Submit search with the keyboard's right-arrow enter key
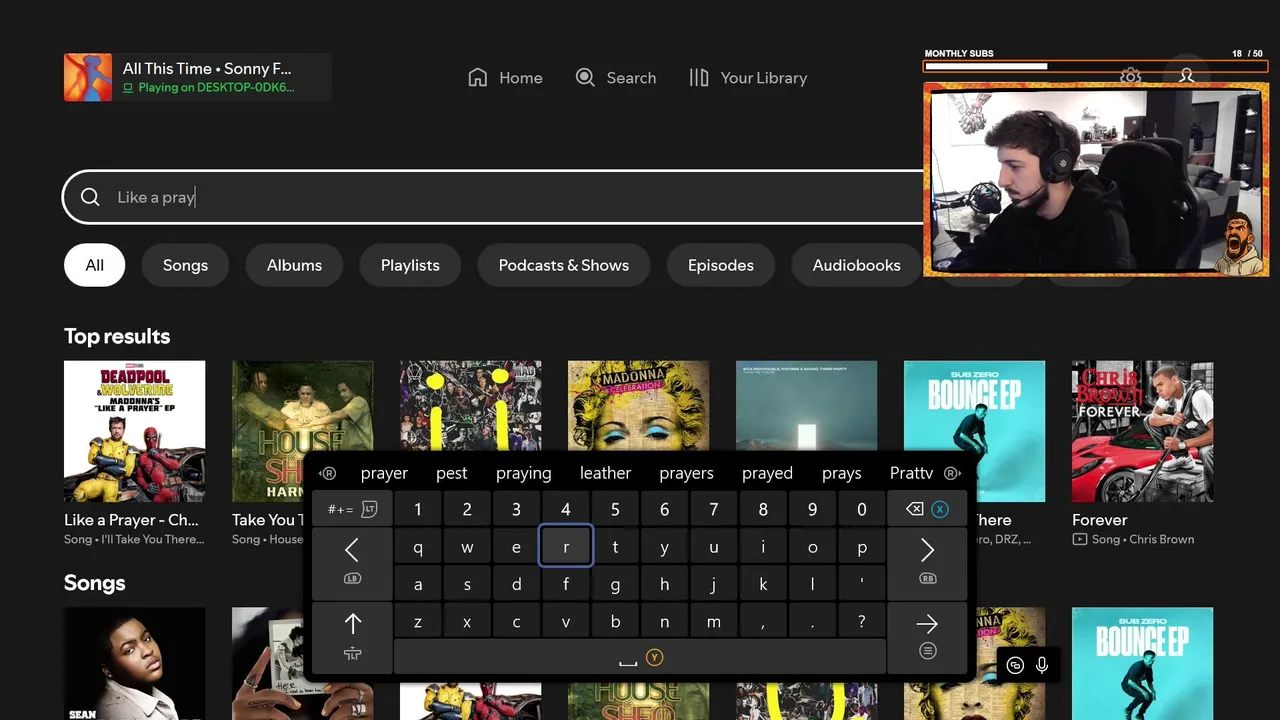This screenshot has width=1280, height=720. (927, 637)
